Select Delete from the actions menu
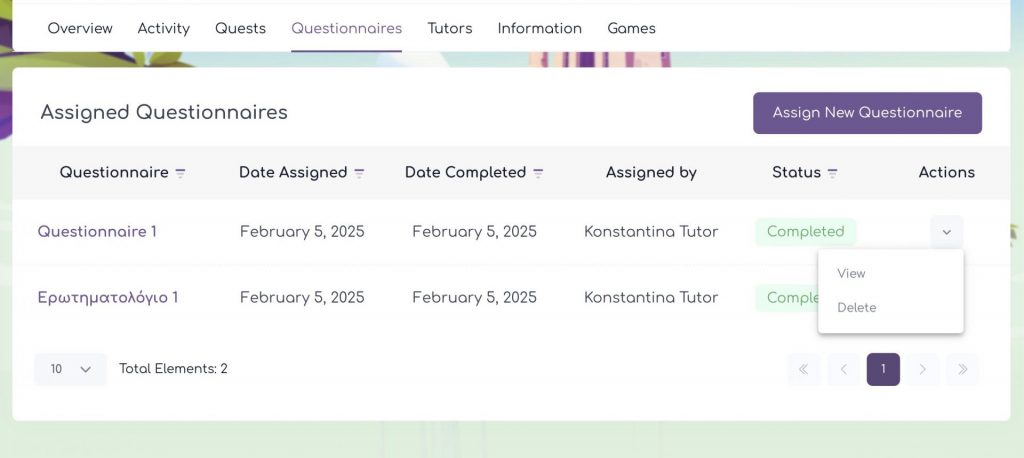 coord(856,307)
